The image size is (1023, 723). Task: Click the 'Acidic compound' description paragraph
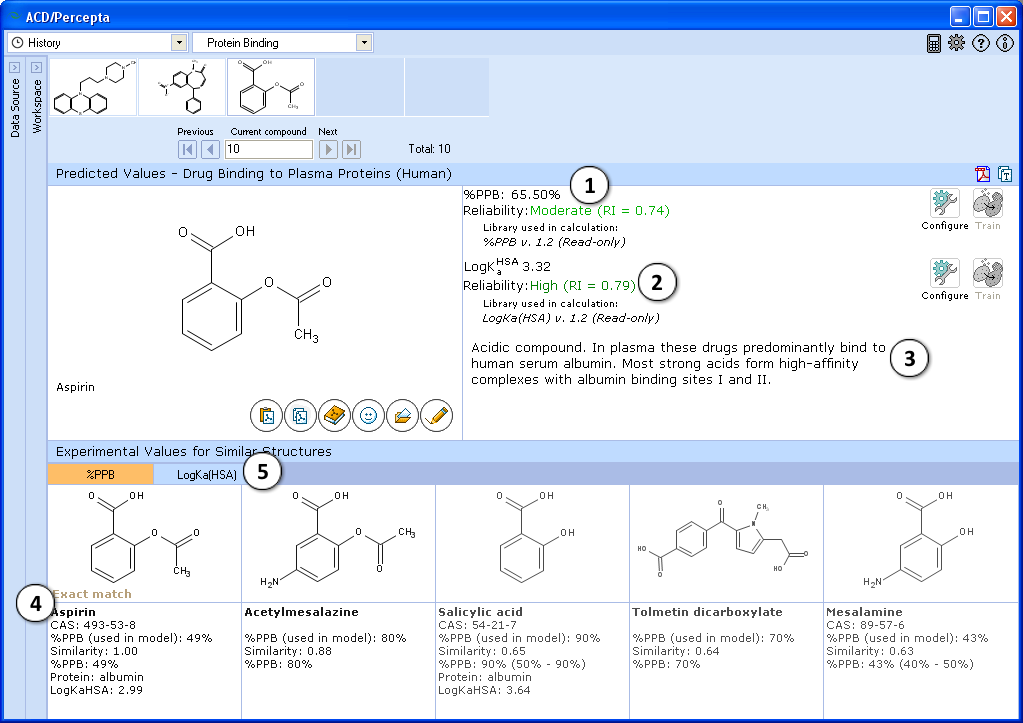679,363
